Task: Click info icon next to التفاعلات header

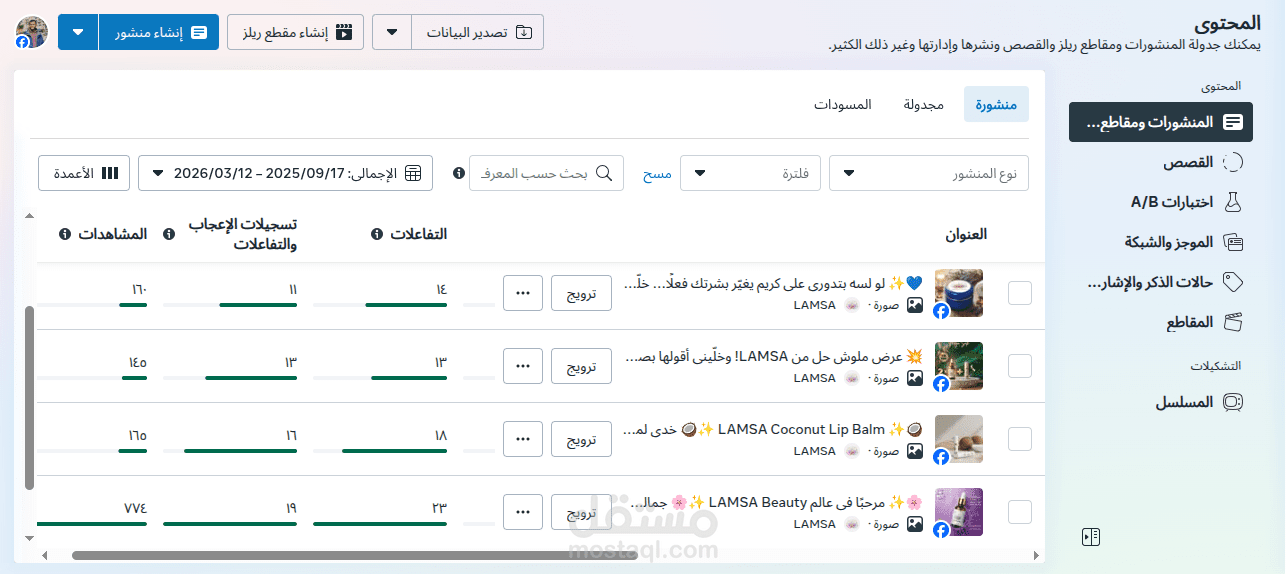Action: pos(377,234)
